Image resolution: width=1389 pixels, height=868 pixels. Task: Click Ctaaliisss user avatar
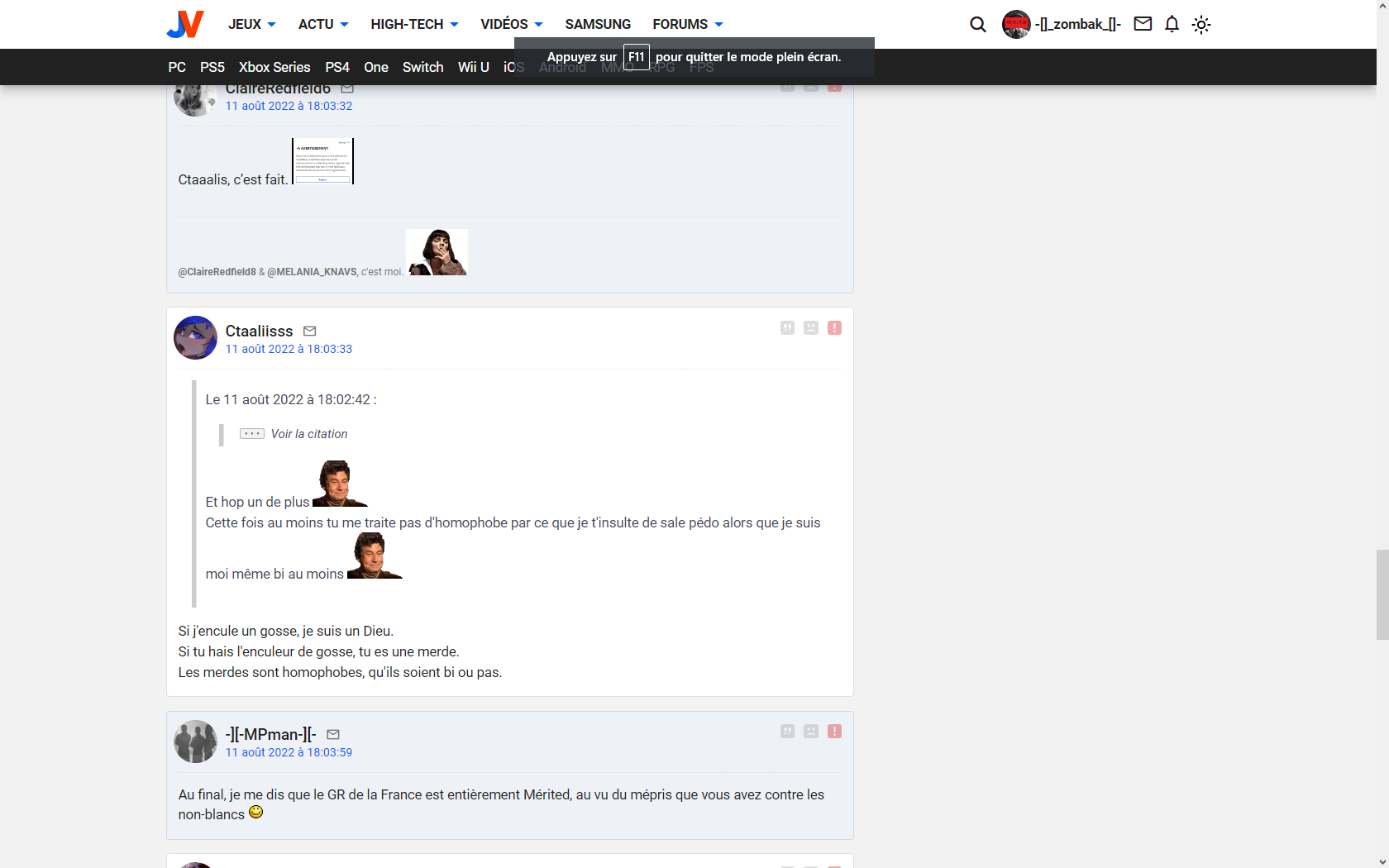(x=195, y=337)
